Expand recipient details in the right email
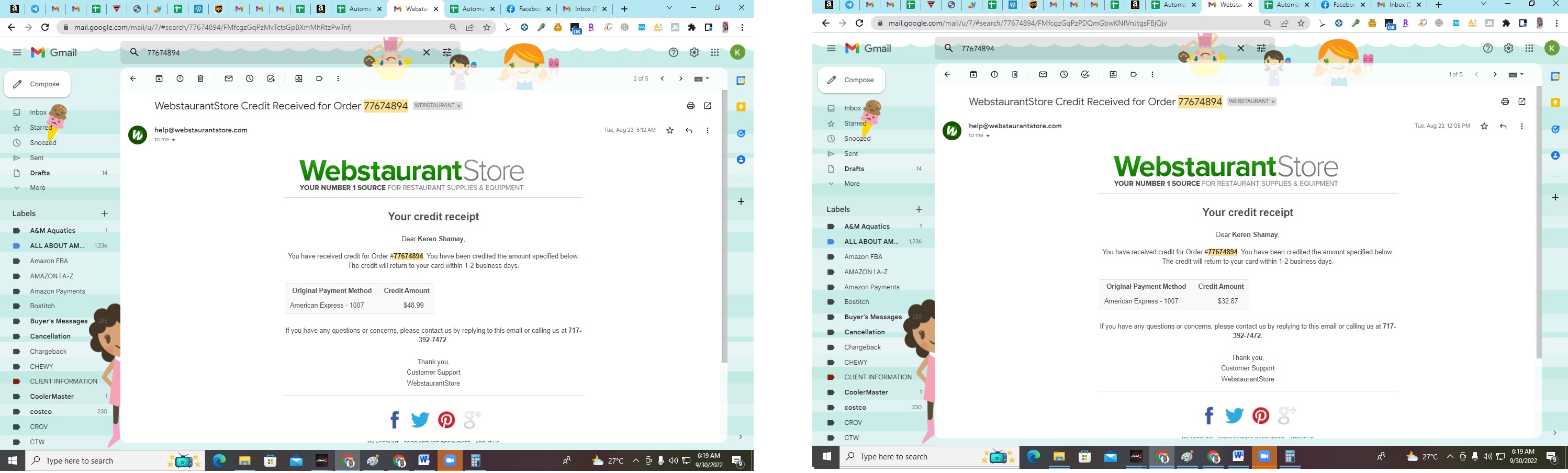Image resolution: width=1568 pixels, height=473 pixels. tap(988, 136)
